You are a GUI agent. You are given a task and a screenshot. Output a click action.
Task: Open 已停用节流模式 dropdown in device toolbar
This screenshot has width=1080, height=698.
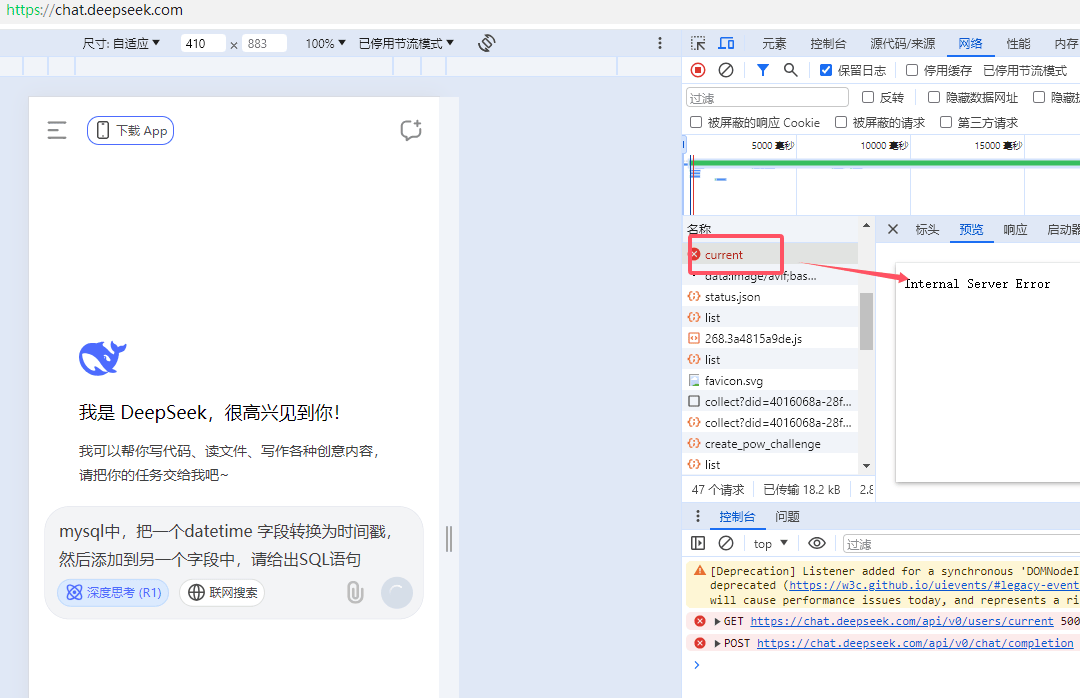pos(406,43)
